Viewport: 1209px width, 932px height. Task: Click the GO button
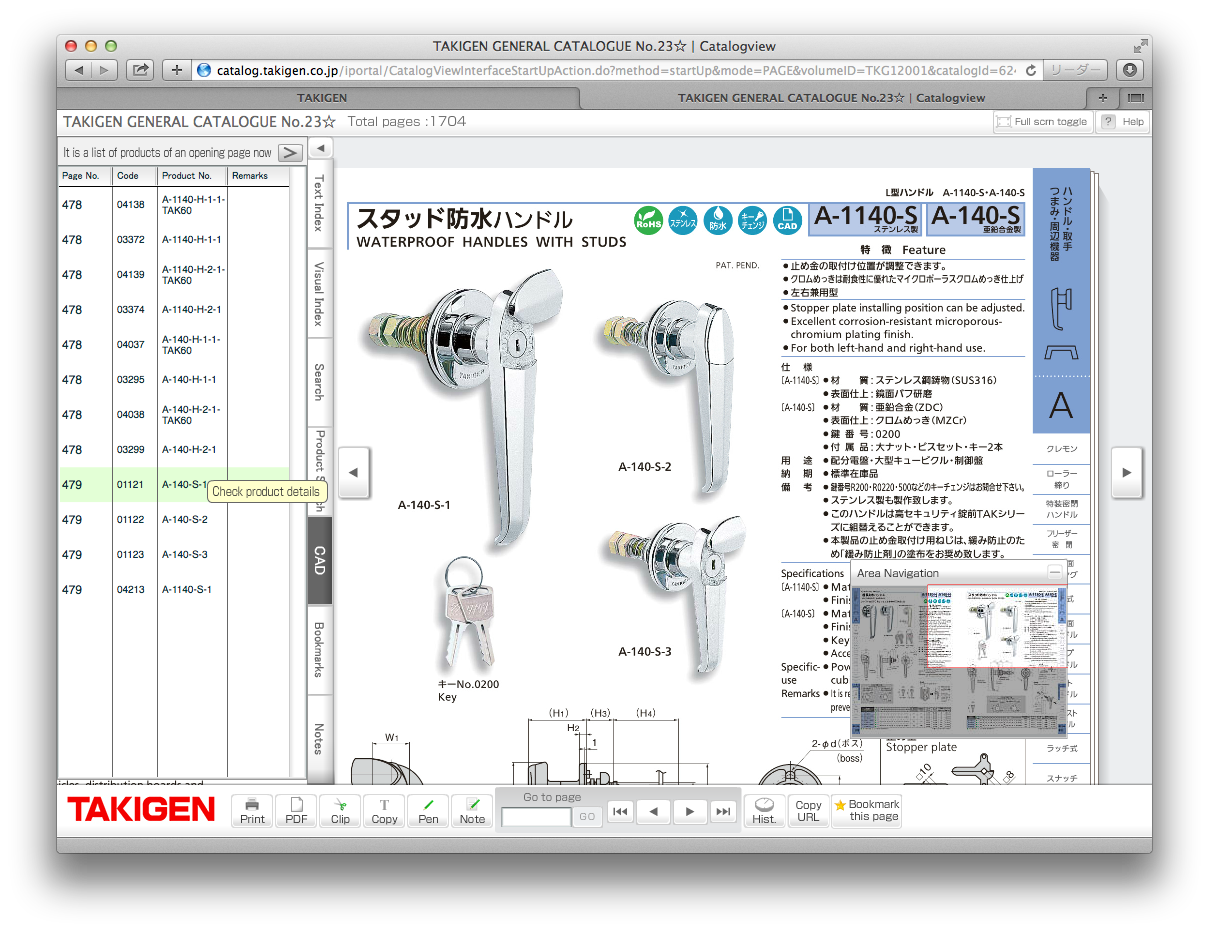[x=588, y=817]
